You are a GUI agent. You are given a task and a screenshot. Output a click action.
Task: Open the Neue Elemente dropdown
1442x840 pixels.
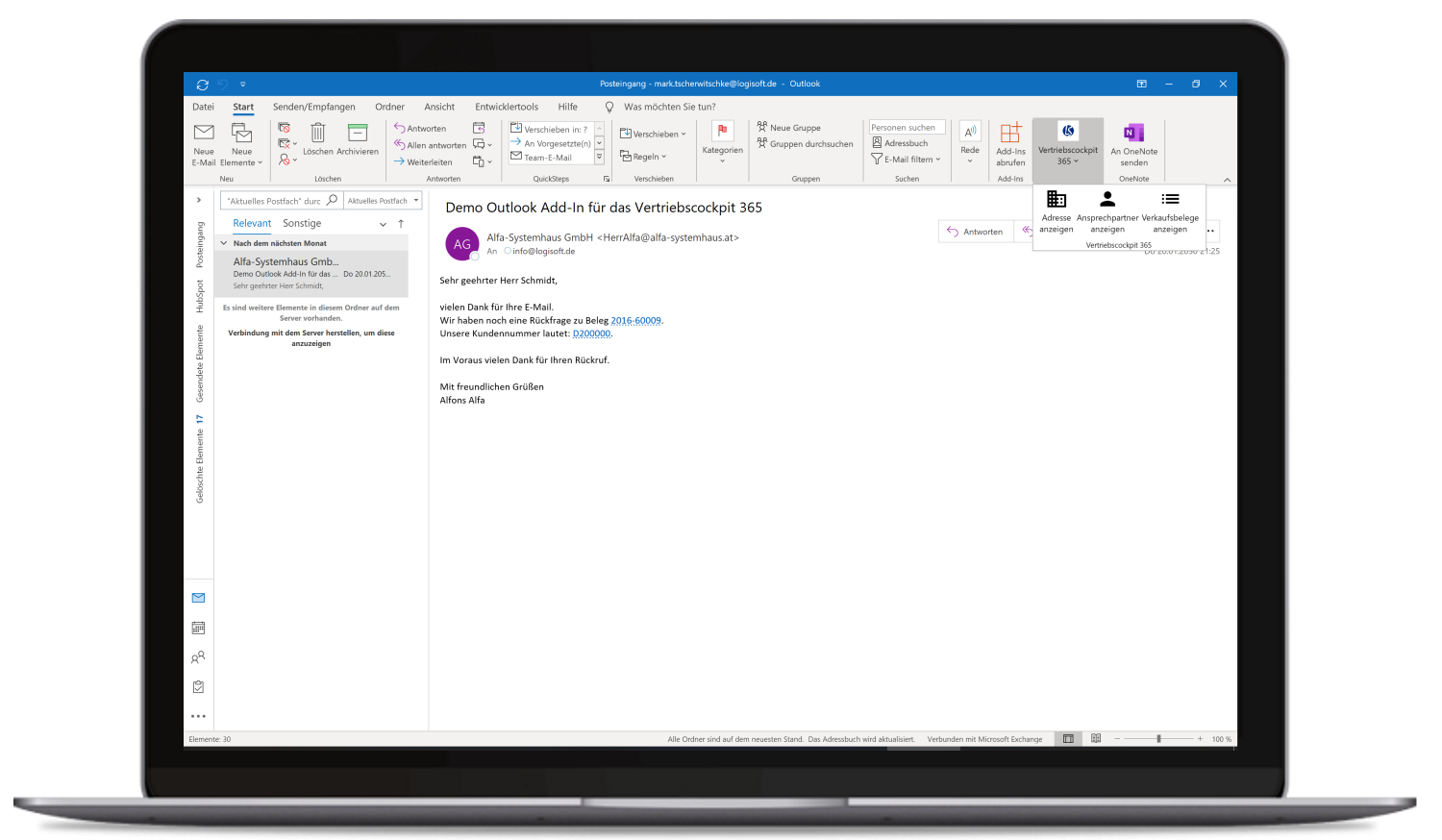click(x=241, y=157)
